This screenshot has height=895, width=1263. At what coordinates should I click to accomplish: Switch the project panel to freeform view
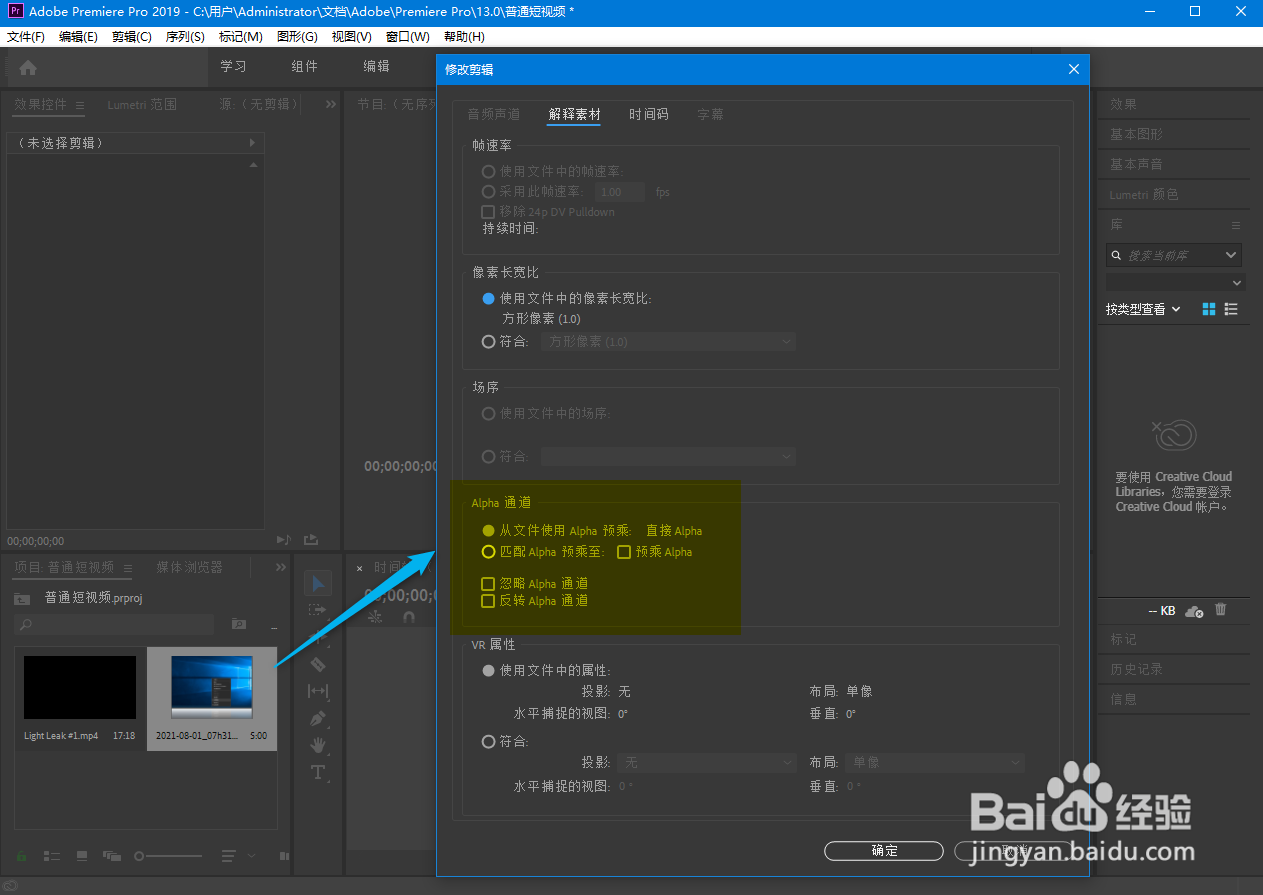click(x=111, y=856)
